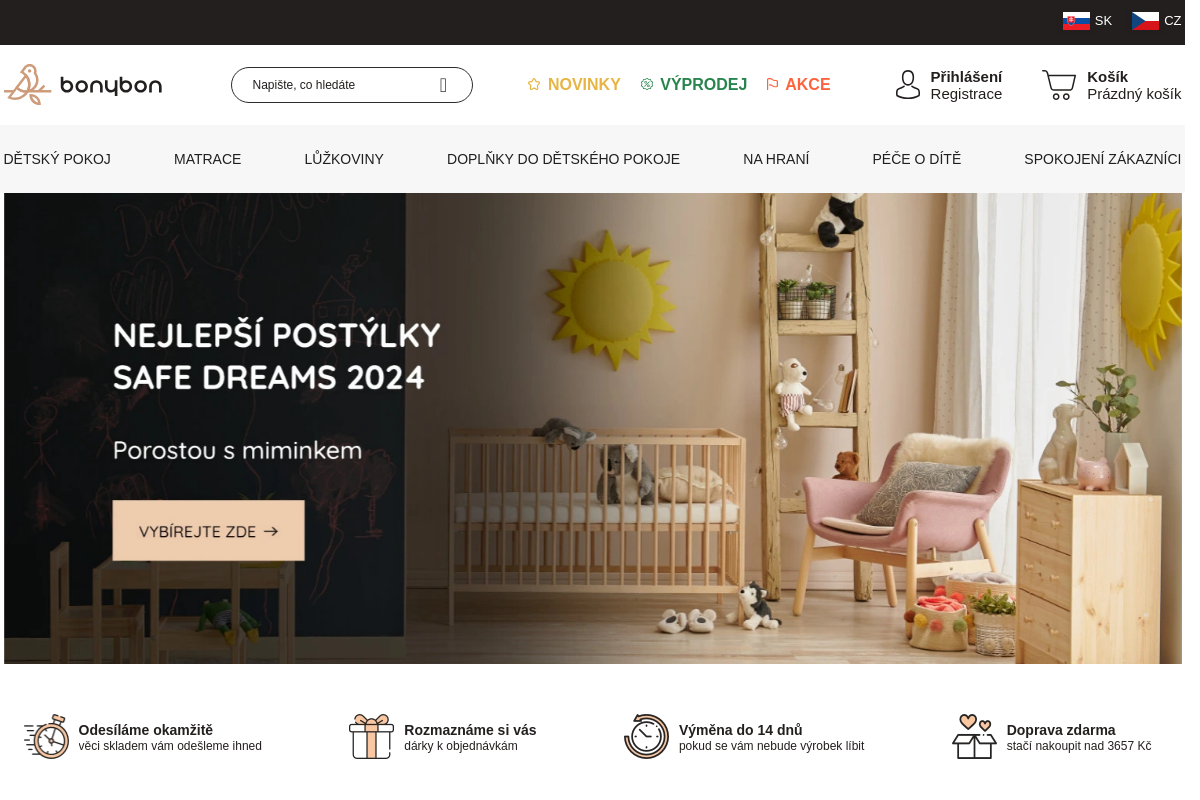The image size is (1200, 800).
Task: Focus the 'Napište, co hledáte' search field
Action: point(335,85)
